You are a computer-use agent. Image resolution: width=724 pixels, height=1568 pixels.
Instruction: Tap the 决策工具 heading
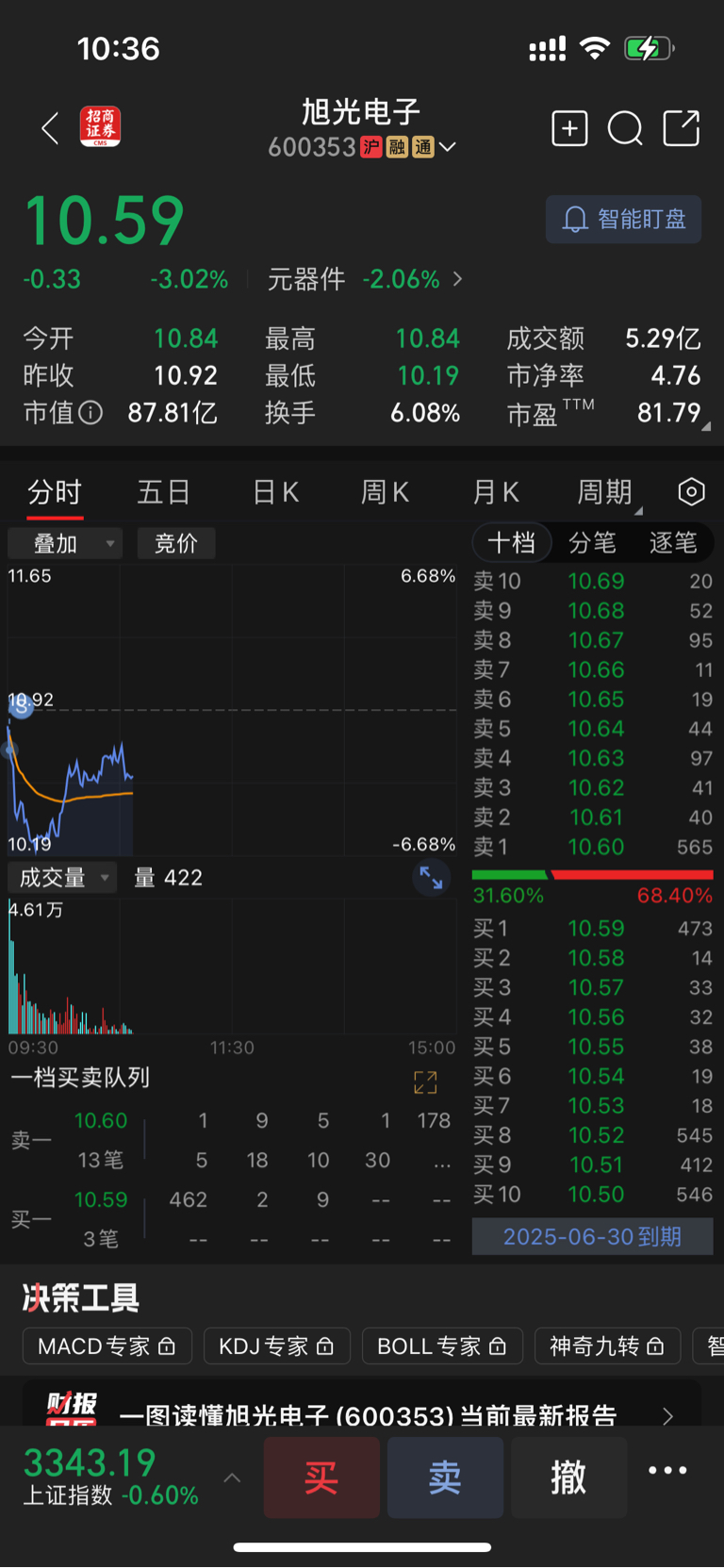click(x=81, y=1298)
